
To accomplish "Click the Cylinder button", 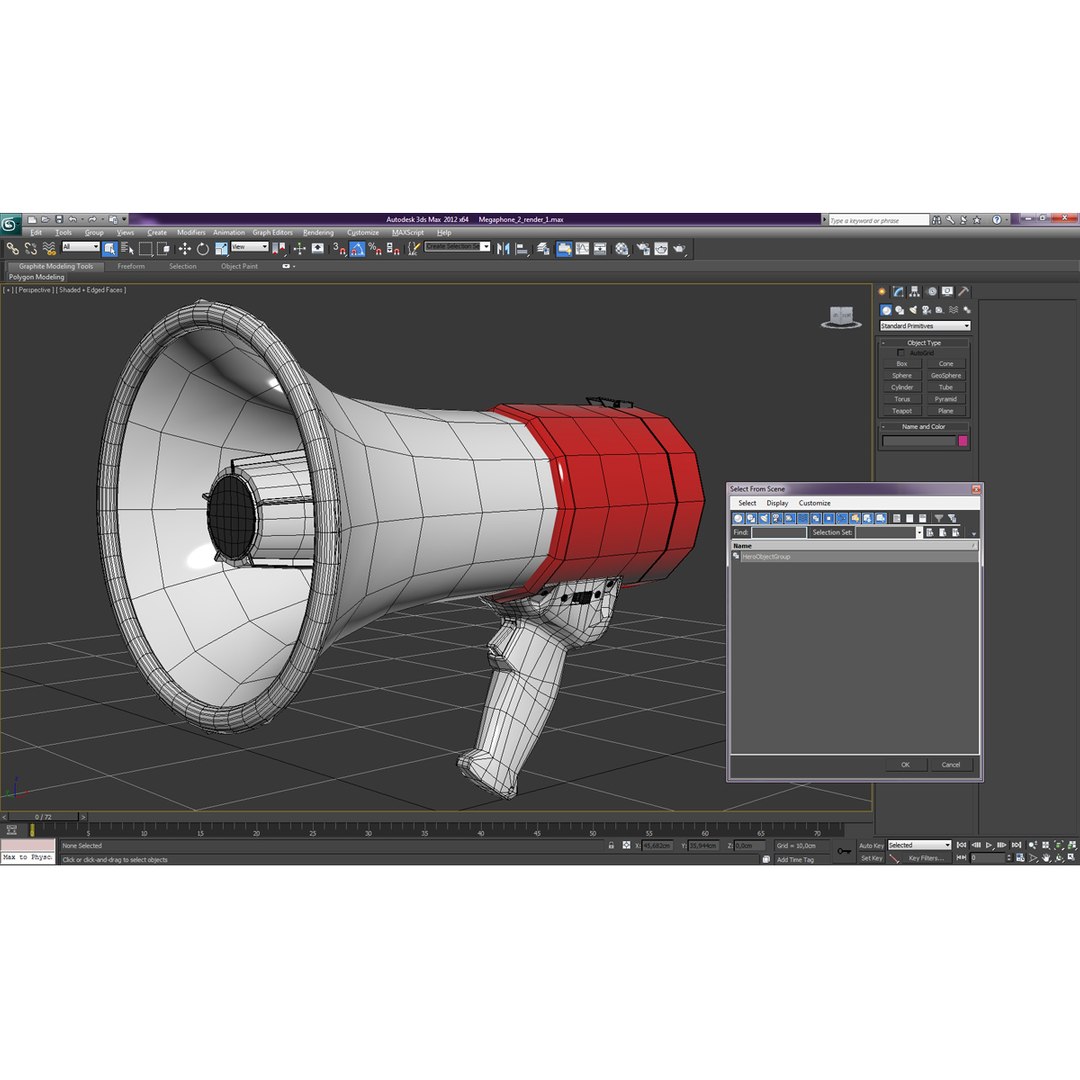I will coord(902,387).
